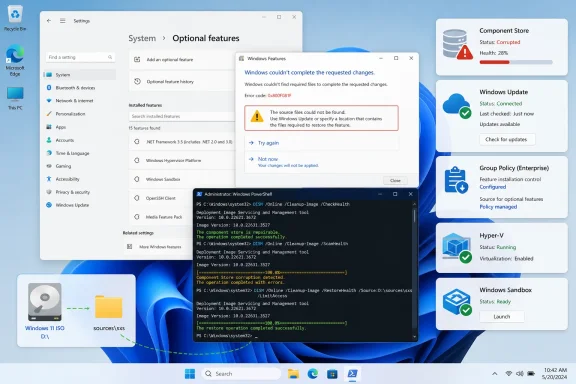
Task: Click the Component Store database icon
Action: pyautogui.click(x=457, y=44)
